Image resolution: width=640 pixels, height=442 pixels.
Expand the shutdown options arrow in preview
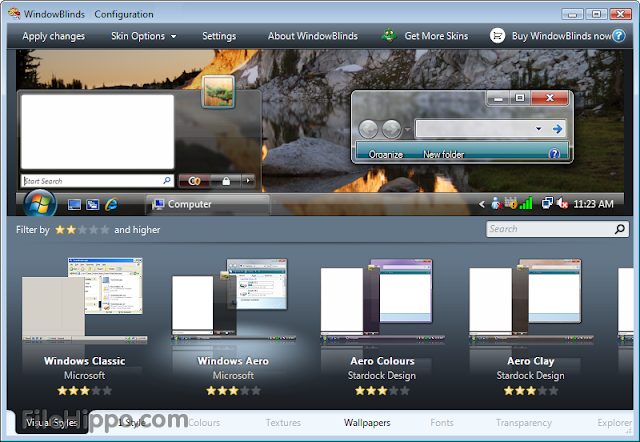(248, 181)
